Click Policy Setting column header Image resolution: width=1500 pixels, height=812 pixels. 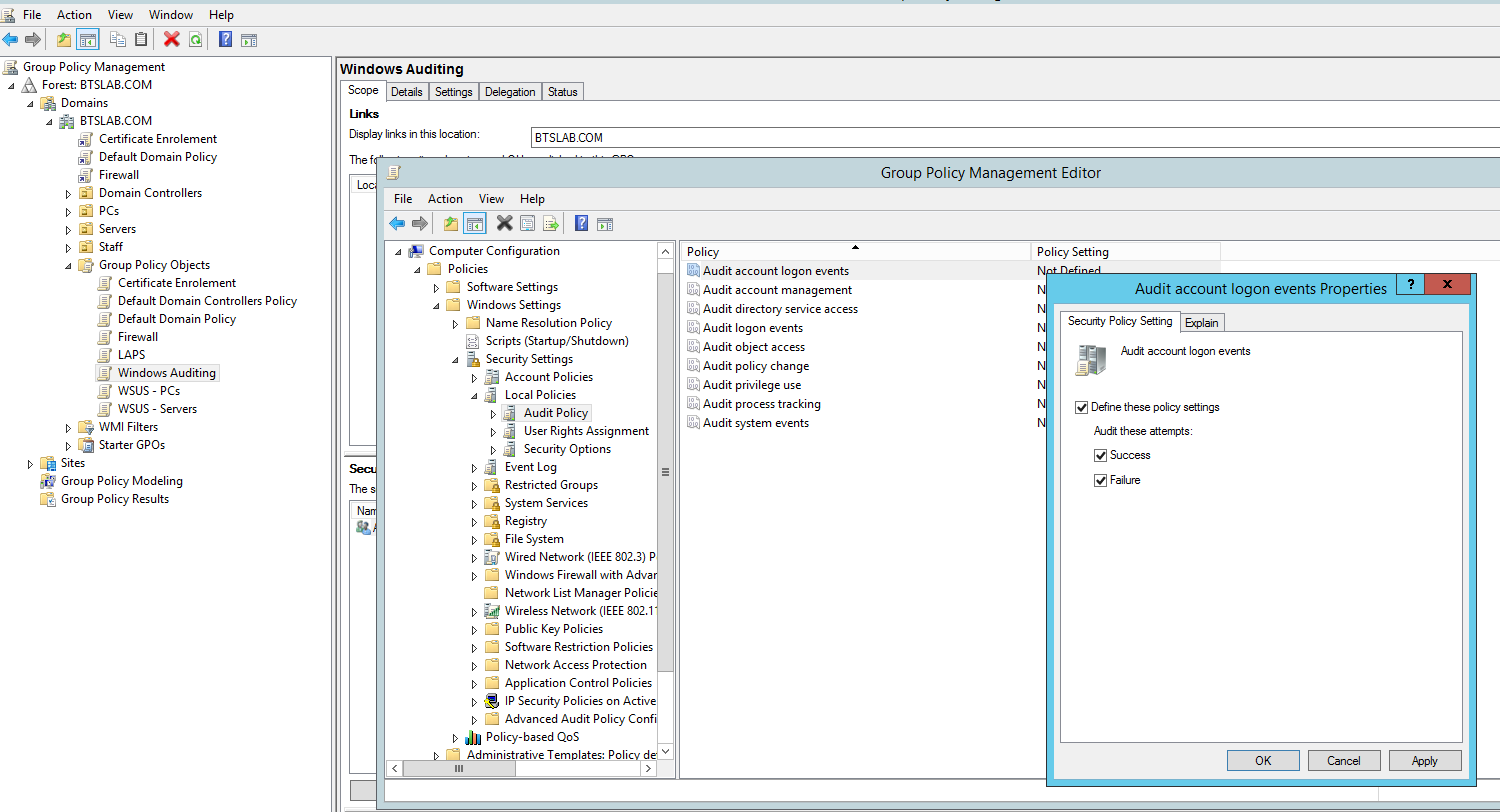(1125, 252)
